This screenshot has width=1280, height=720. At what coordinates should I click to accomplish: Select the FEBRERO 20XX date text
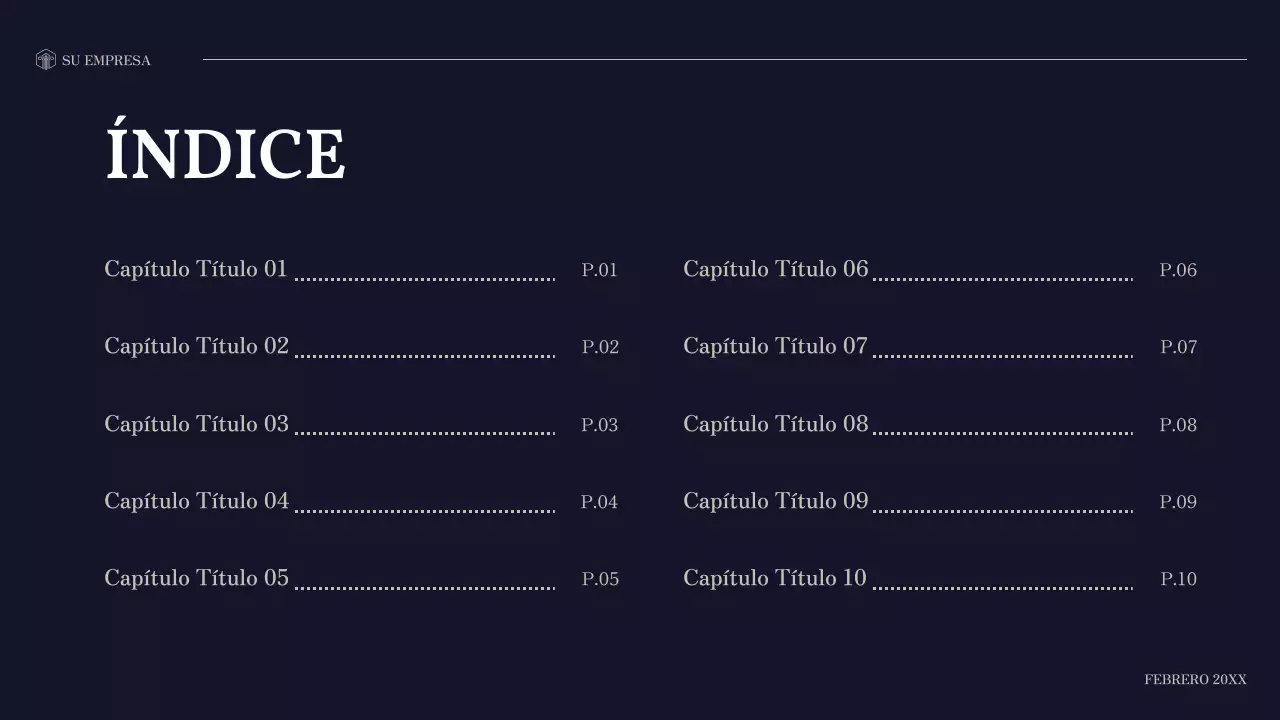coord(1195,680)
